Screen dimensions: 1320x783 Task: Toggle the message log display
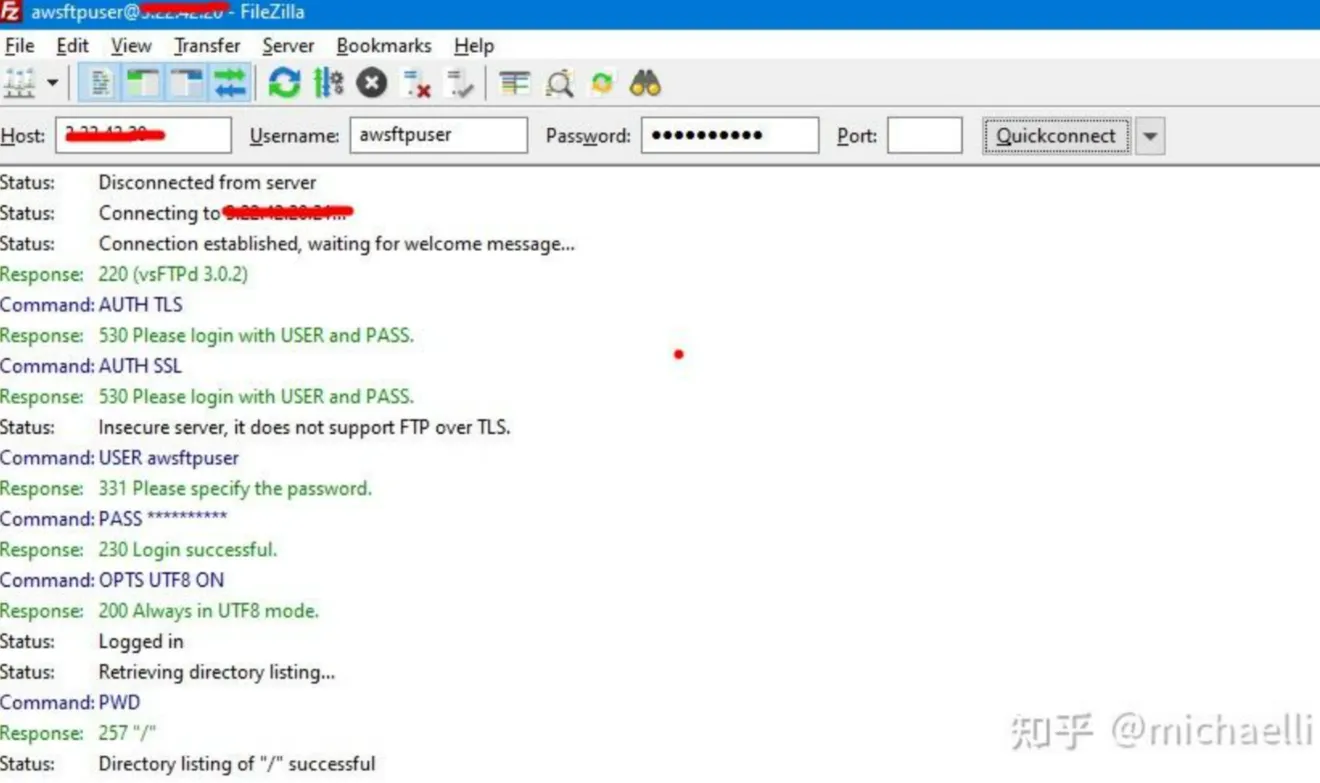(x=100, y=84)
